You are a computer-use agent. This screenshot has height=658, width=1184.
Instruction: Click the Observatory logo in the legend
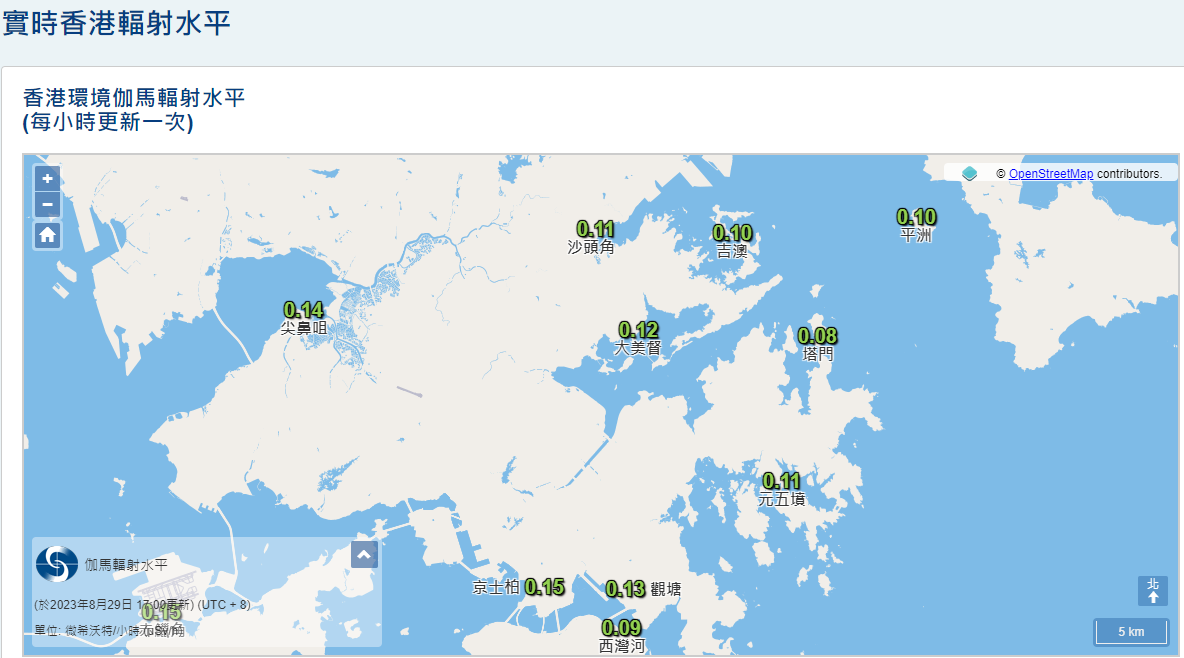coord(57,565)
